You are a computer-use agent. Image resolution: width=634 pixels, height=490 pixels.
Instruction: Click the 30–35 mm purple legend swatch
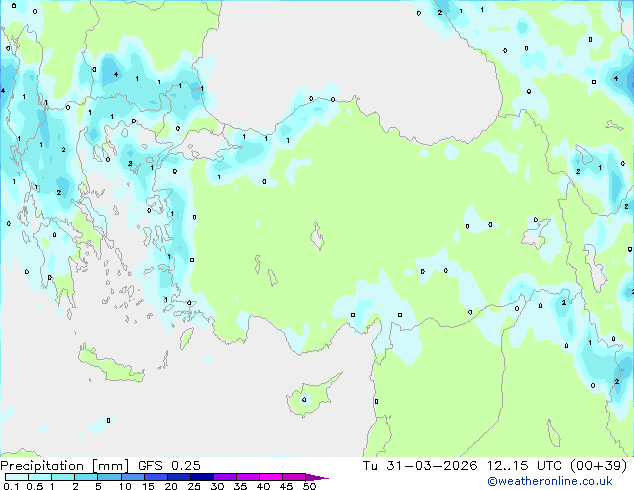224,477
